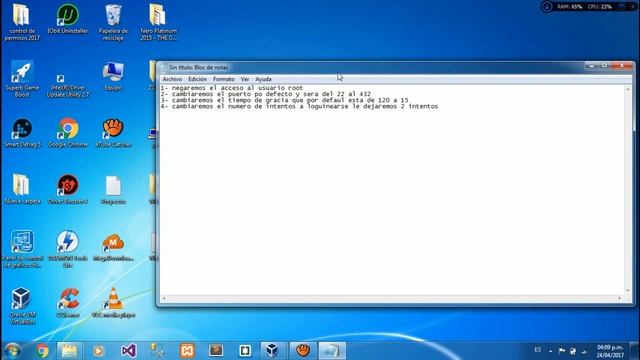The height and width of the screenshot is (360, 640).
Task: Launch DAEMON Tools Lite shortcut
Action: (68, 249)
